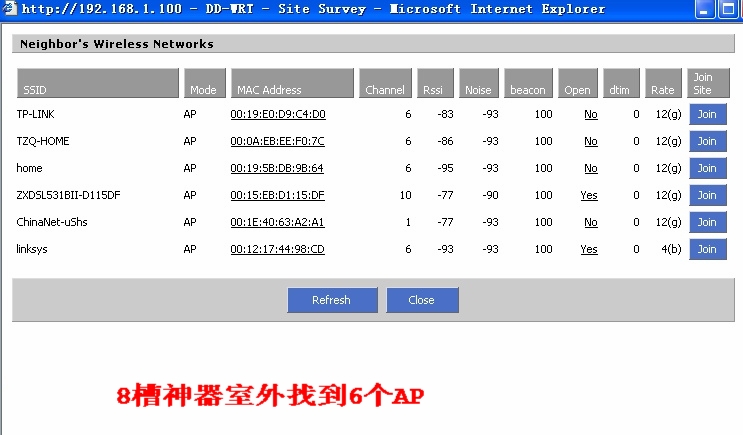Open MAC address 00:19:E0:D9:C4:D0 link

(x=278, y=114)
